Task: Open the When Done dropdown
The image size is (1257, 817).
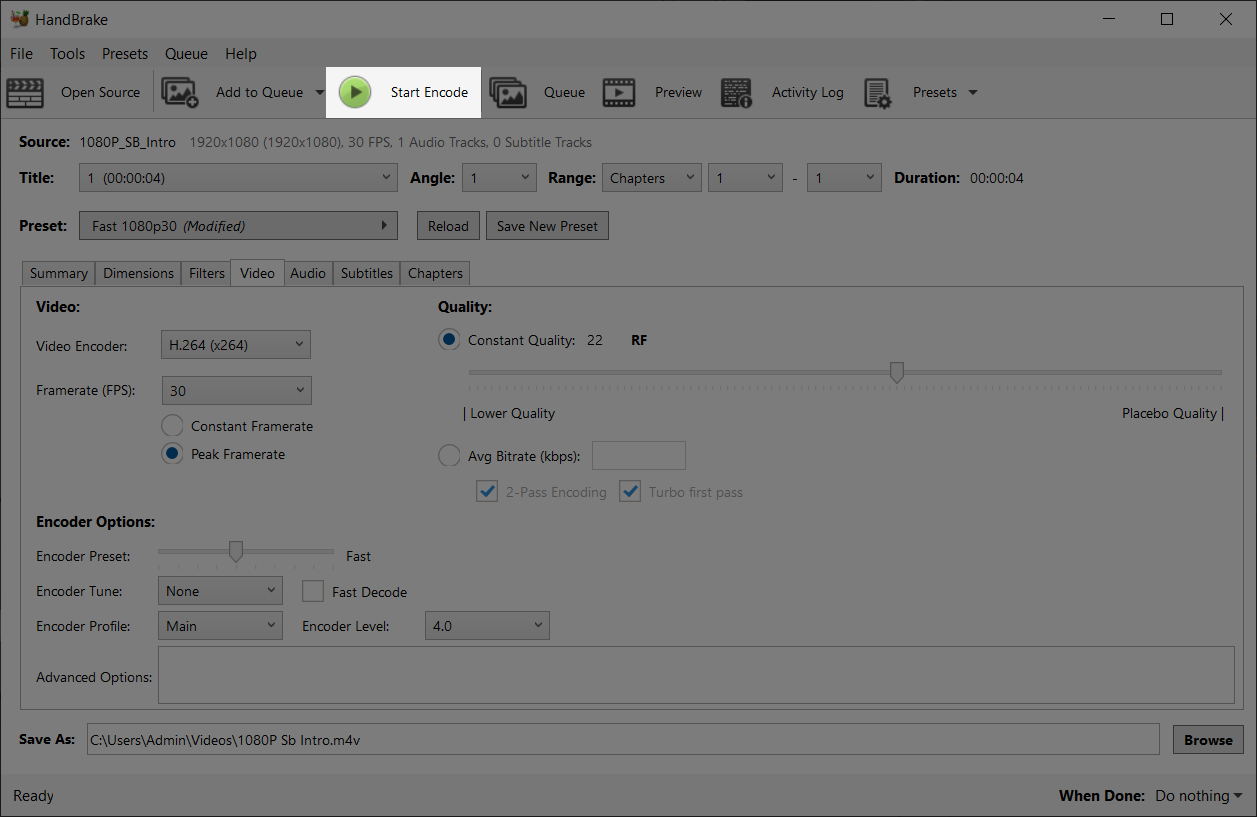Action: click(x=1199, y=796)
